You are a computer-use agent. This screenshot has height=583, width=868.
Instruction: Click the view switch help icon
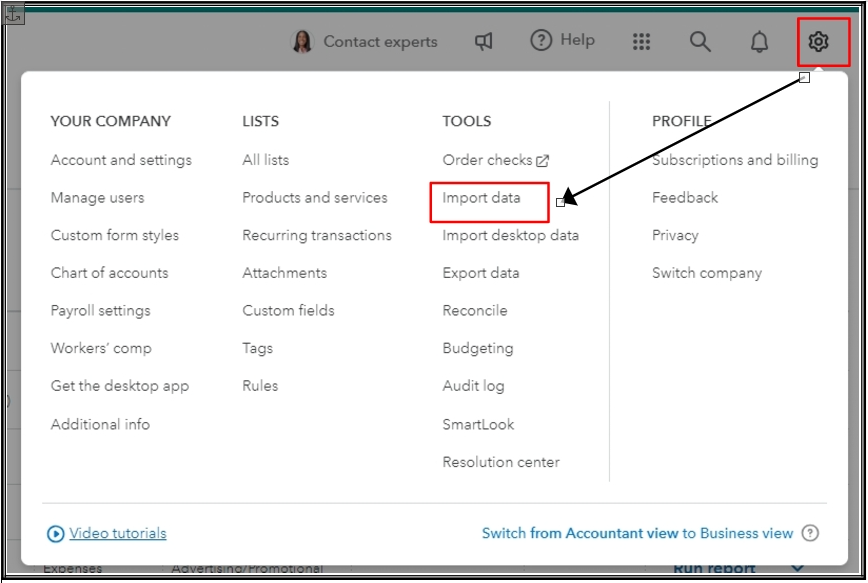click(x=810, y=533)
